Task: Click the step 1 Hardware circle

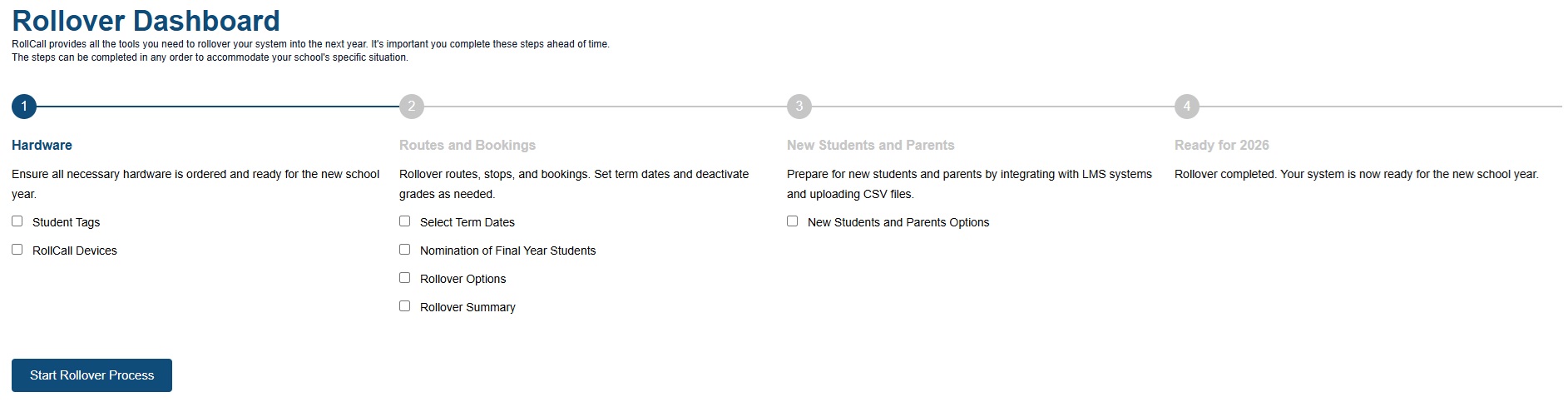Action: [x=24, y=107]
